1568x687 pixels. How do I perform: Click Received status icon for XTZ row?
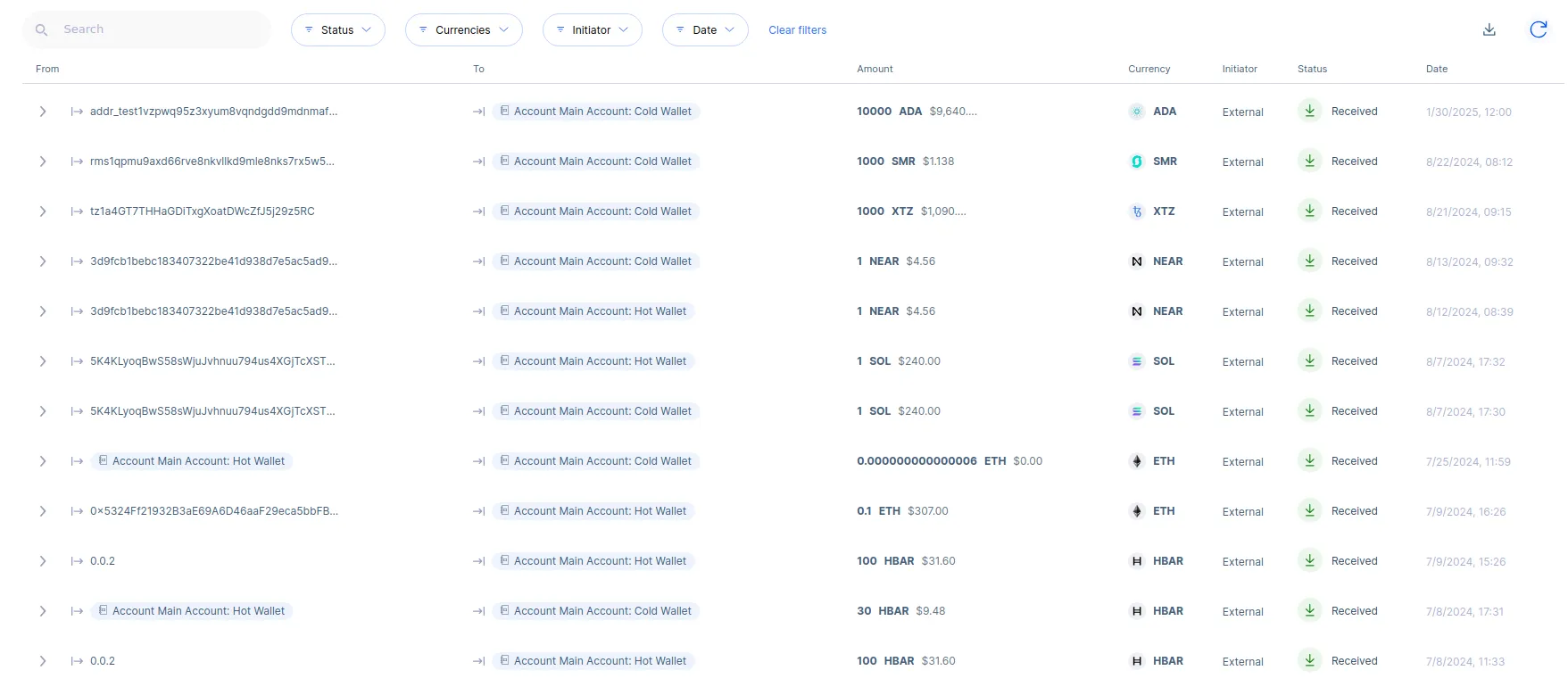1309,211
